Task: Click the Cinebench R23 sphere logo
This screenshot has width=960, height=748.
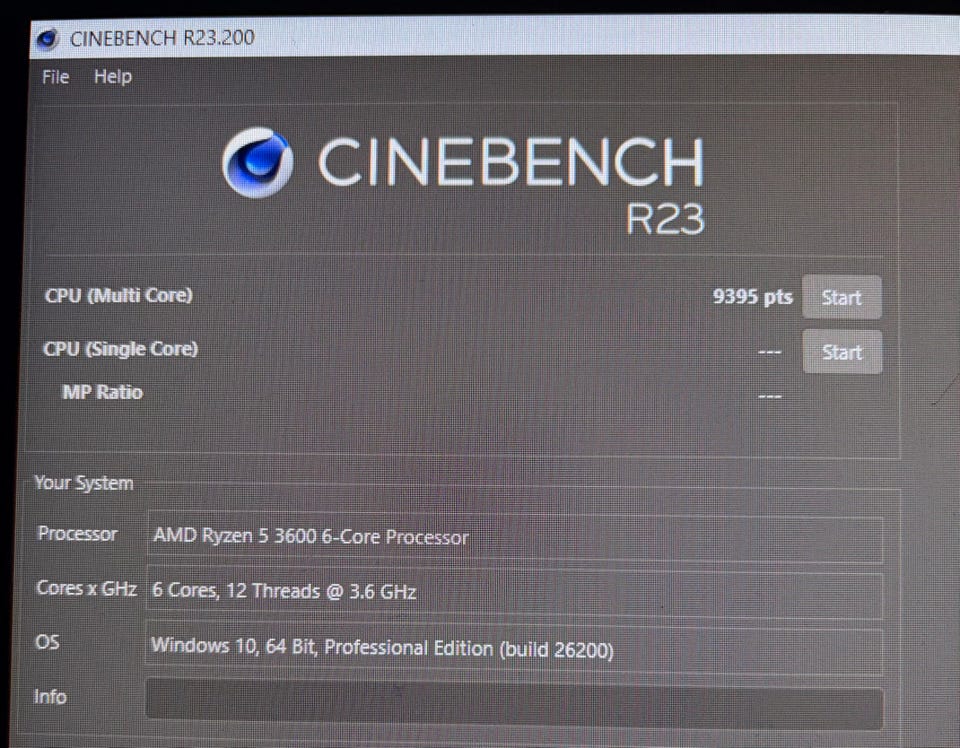Action: [x=258, y=162]
